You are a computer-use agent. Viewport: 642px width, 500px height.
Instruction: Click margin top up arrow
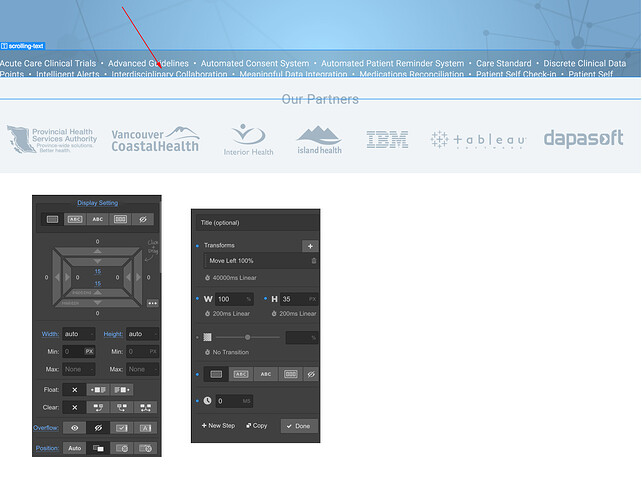coord(97,251)
